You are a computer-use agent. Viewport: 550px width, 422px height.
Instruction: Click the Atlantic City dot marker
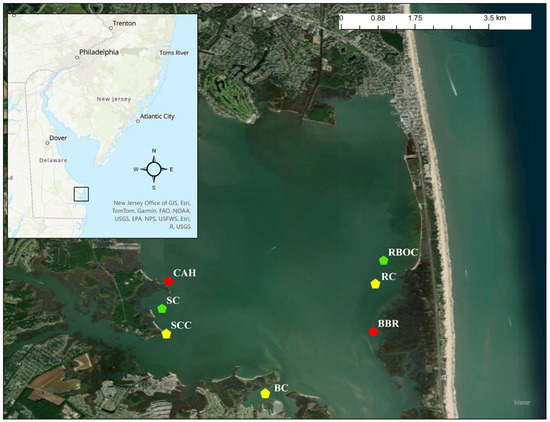(x=138, y=121)
